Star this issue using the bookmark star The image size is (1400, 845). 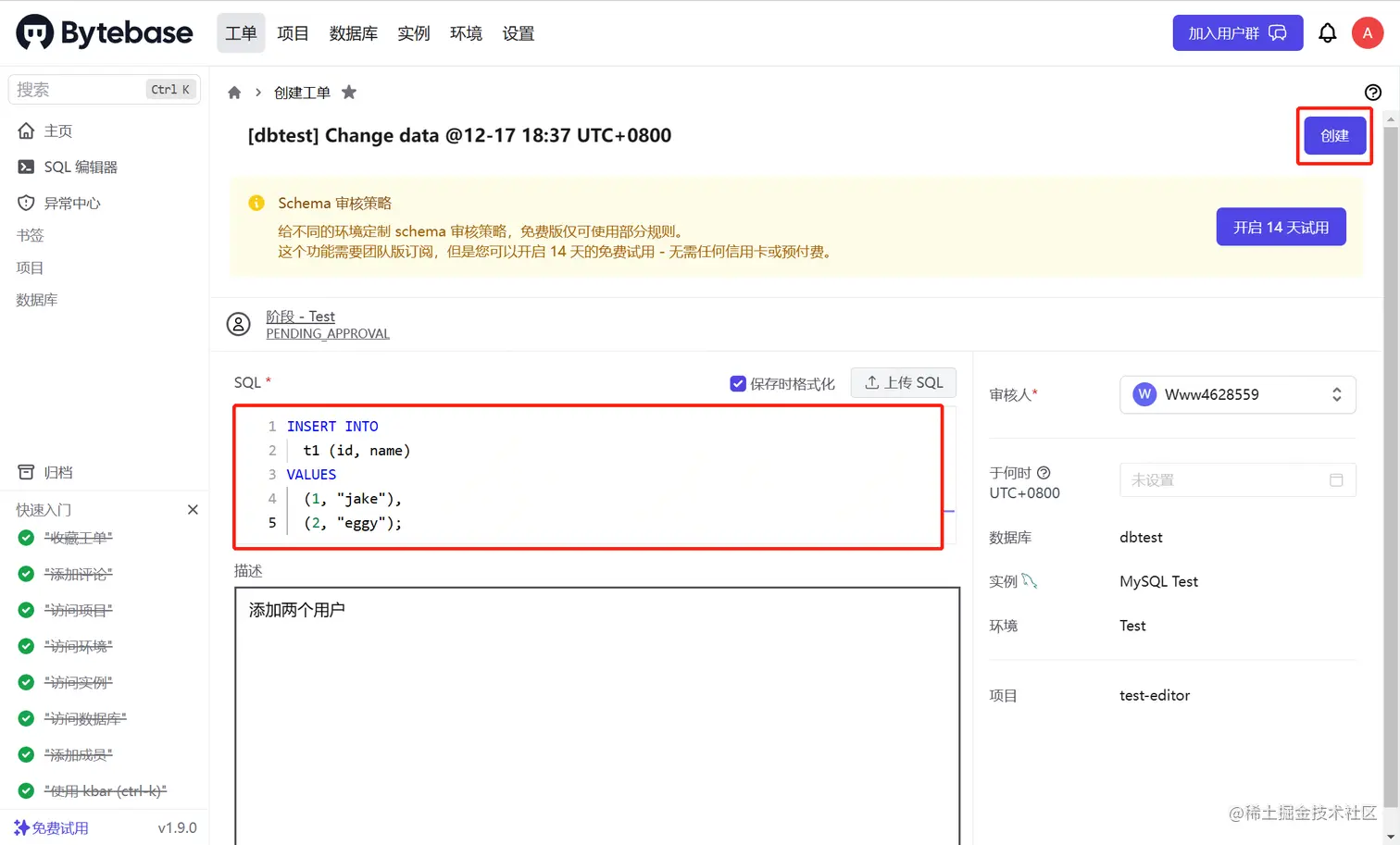pyautogui.click(x=347, y=92)
